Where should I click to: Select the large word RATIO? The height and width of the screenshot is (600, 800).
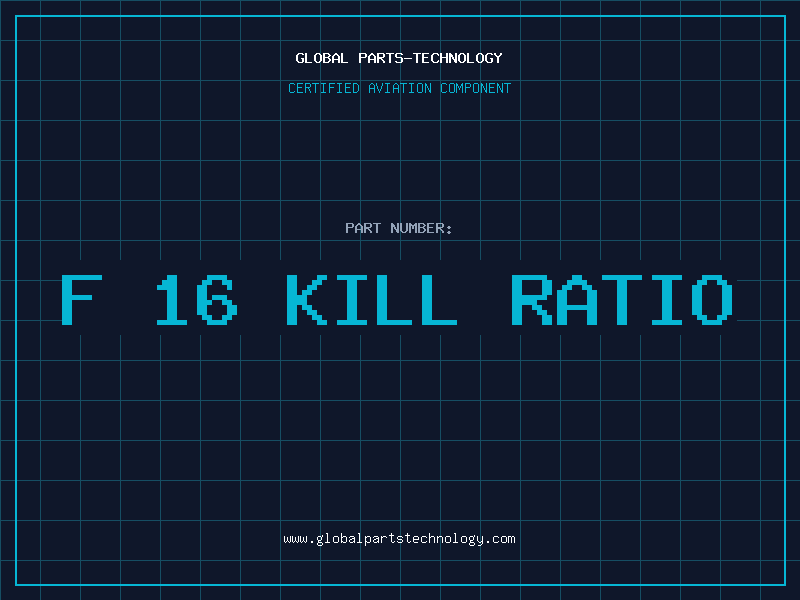(x=622, y=299)
